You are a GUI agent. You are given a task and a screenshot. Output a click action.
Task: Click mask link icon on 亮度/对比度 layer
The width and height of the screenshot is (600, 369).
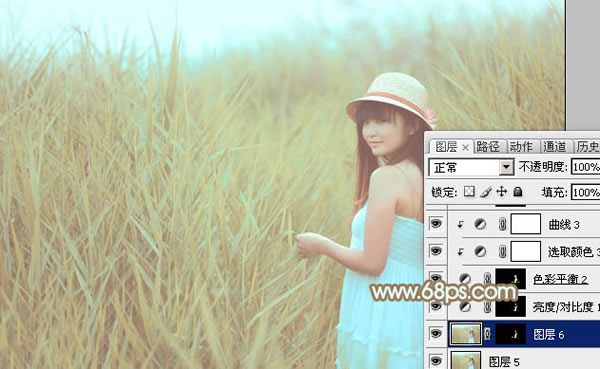tap(488, 306)
